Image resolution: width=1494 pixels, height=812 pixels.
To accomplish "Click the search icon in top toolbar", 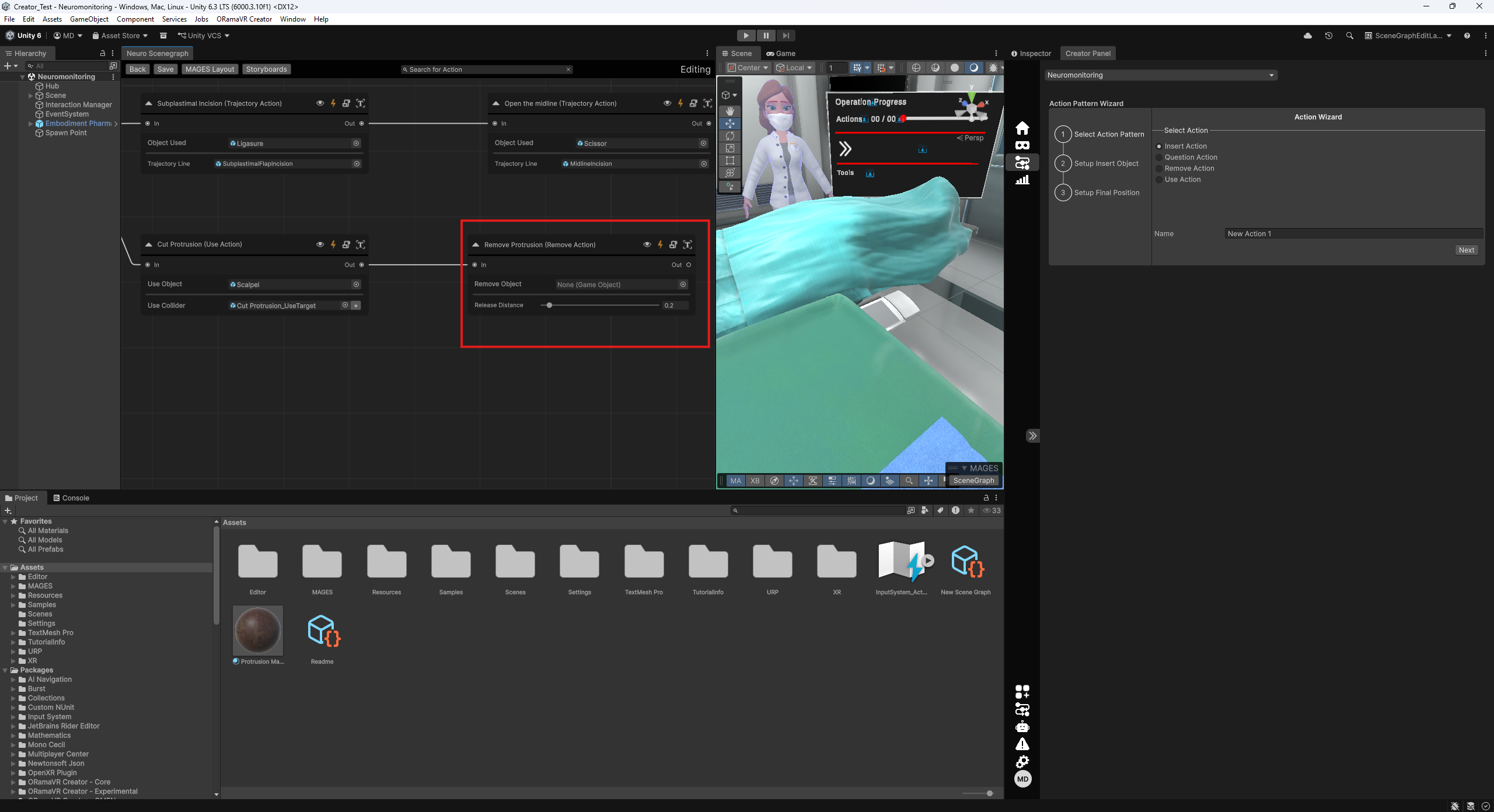I will click(x=1349, y=36).
